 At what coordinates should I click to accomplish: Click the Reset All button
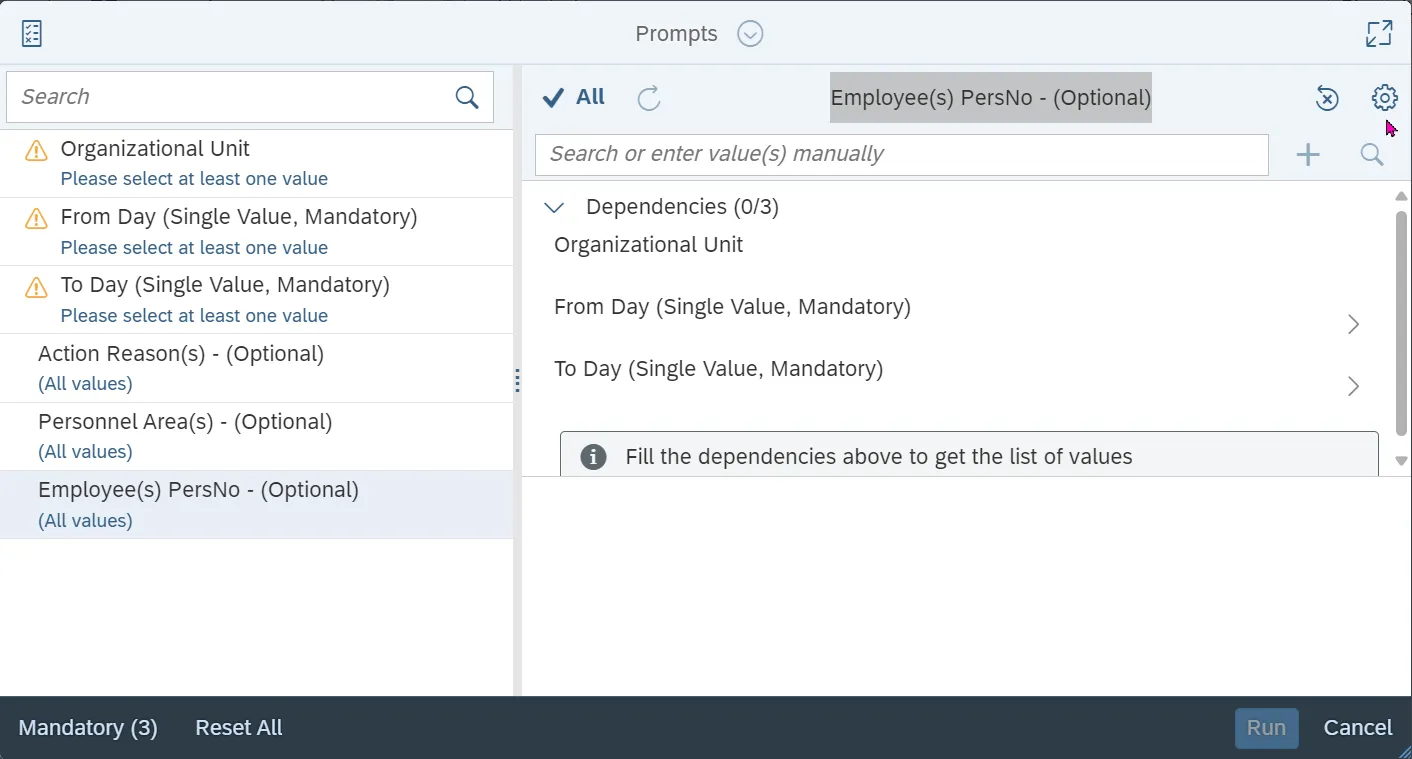238,728
